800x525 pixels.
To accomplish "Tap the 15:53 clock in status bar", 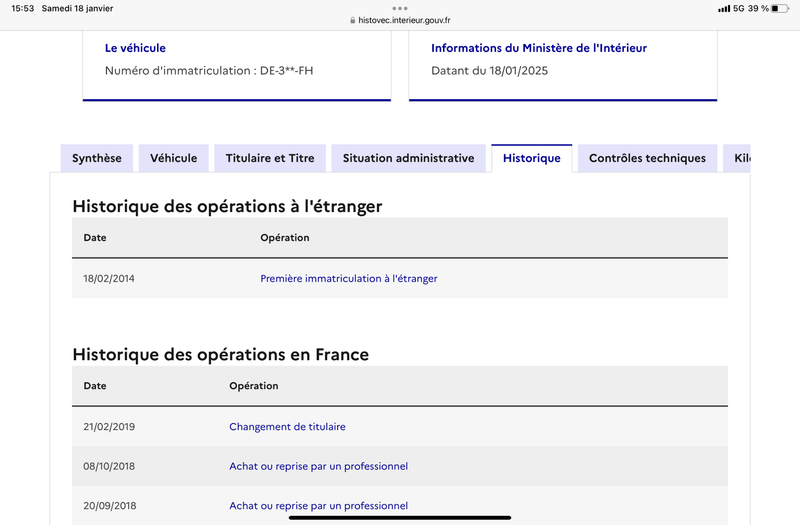I will (x=22, y=8).
